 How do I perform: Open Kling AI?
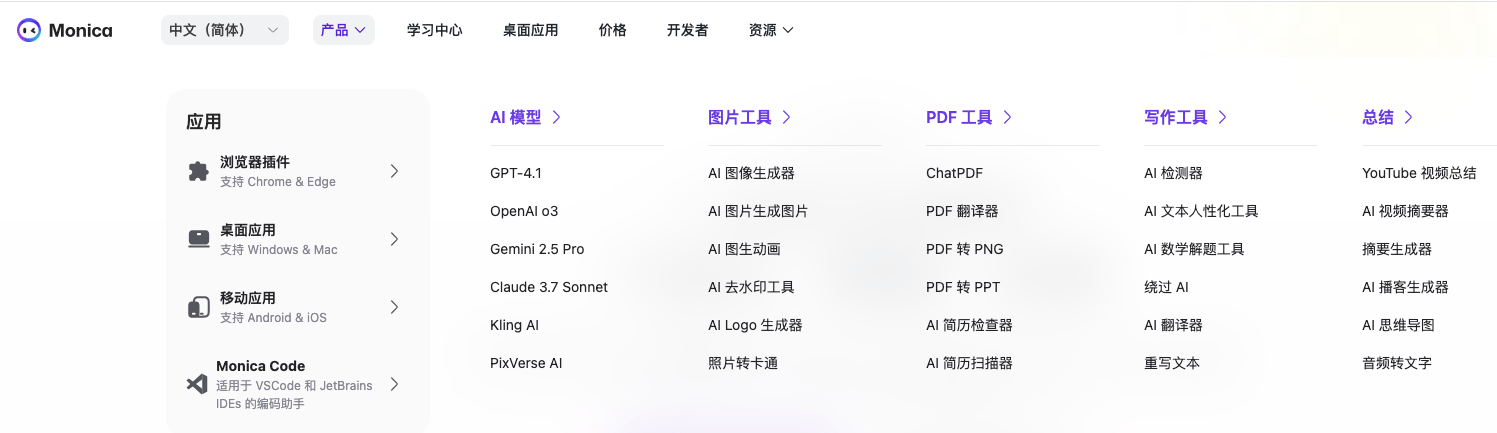[x=514, y=325]
